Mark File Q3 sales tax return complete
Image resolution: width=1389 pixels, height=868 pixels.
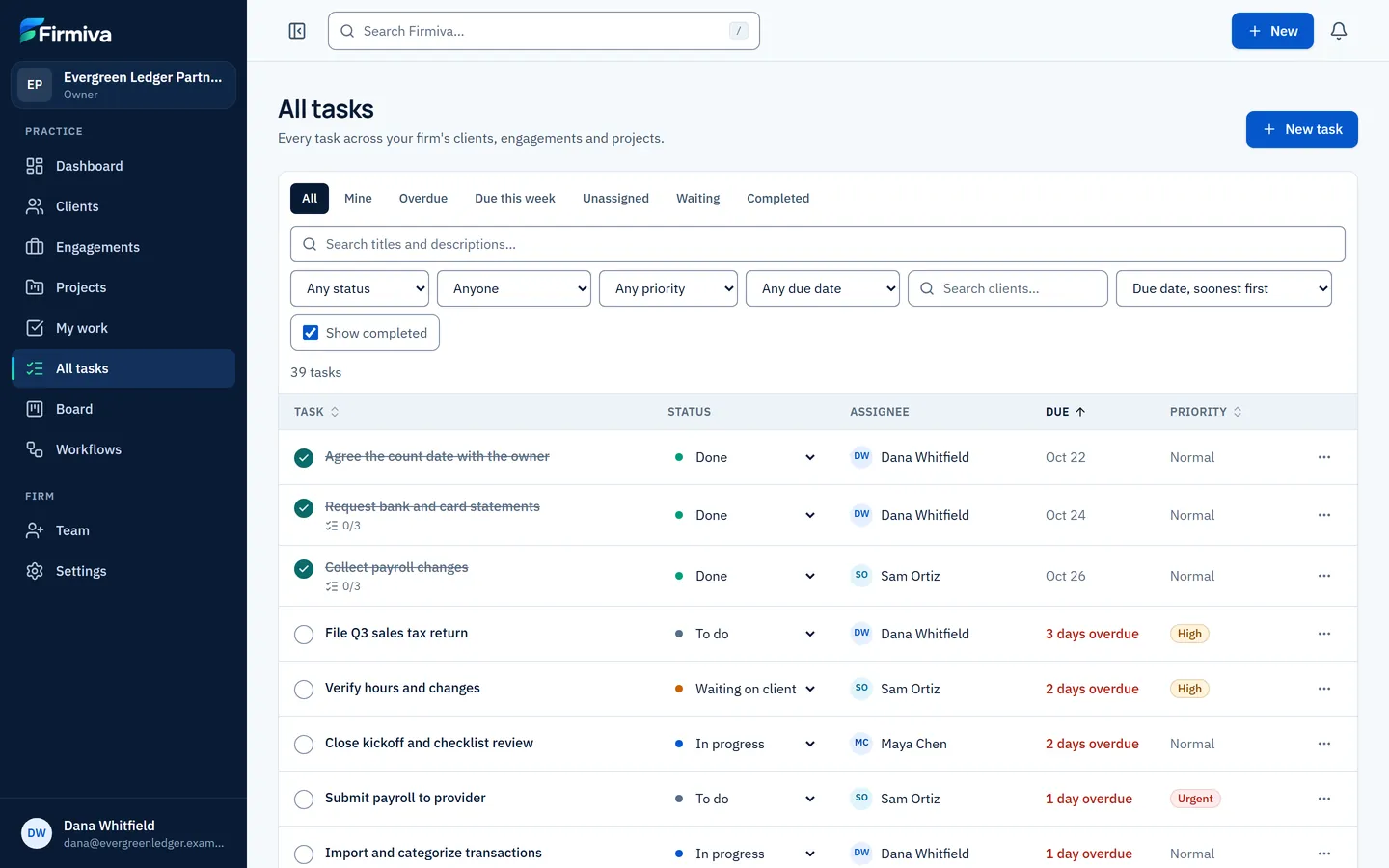(304, 634)
